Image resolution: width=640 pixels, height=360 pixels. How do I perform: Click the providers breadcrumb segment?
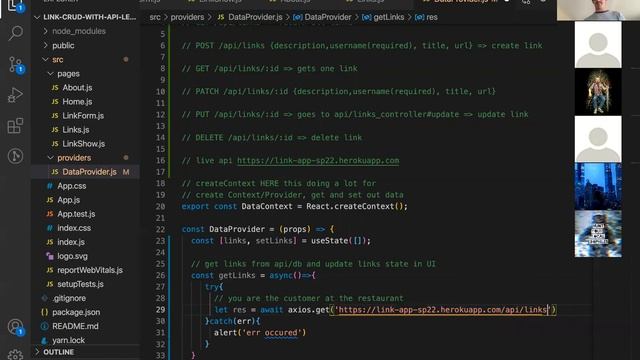coord(187,17)
